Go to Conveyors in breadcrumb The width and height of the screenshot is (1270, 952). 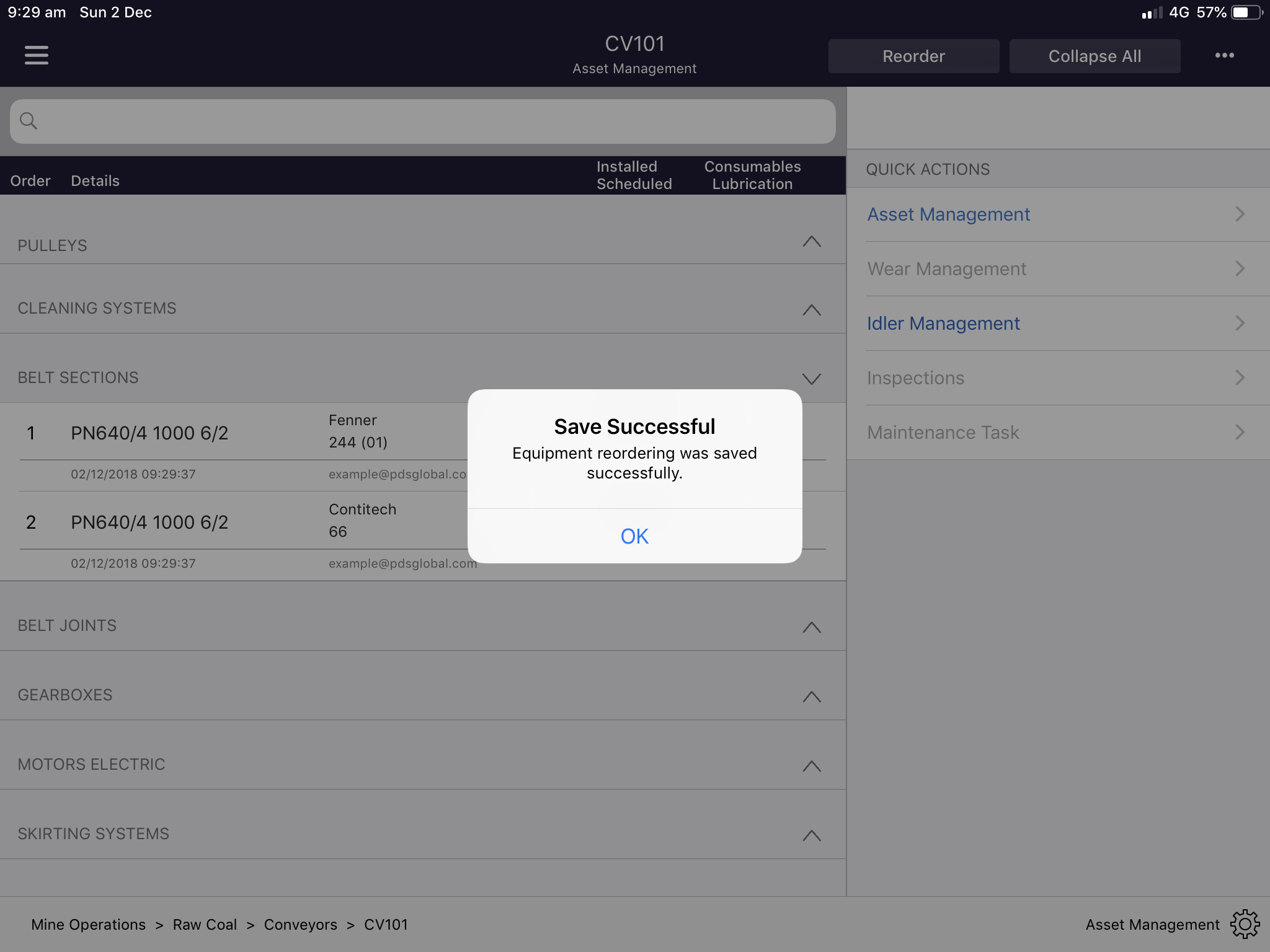pyautogui.click(x=300, y=924)
